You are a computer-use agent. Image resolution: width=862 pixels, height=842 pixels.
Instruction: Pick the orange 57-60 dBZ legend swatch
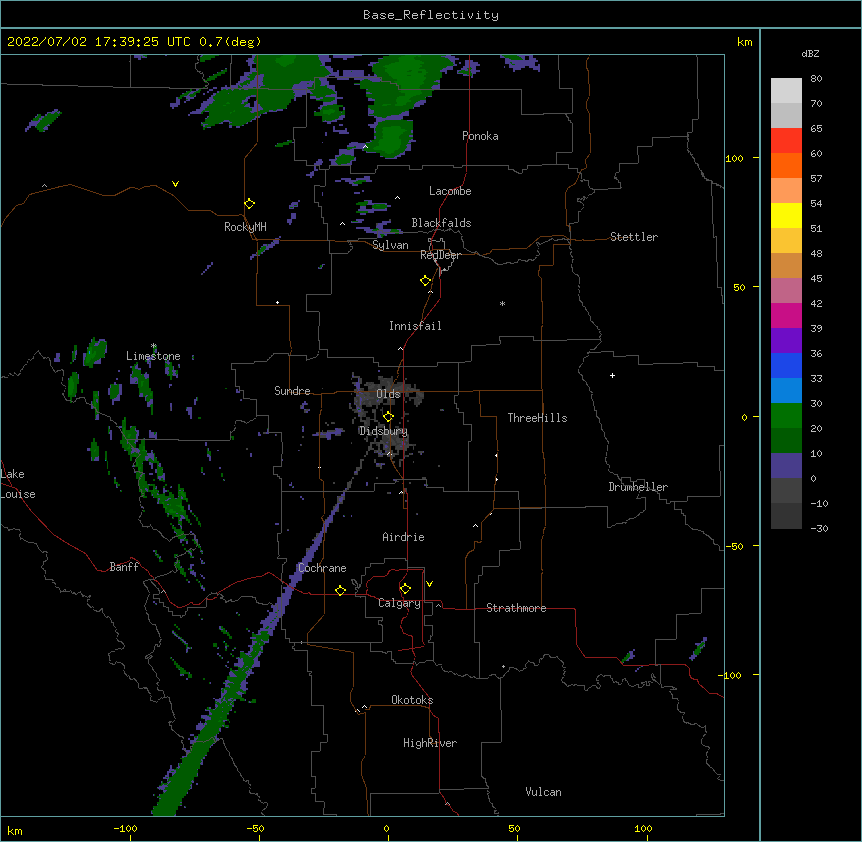[x=786, y=165]
